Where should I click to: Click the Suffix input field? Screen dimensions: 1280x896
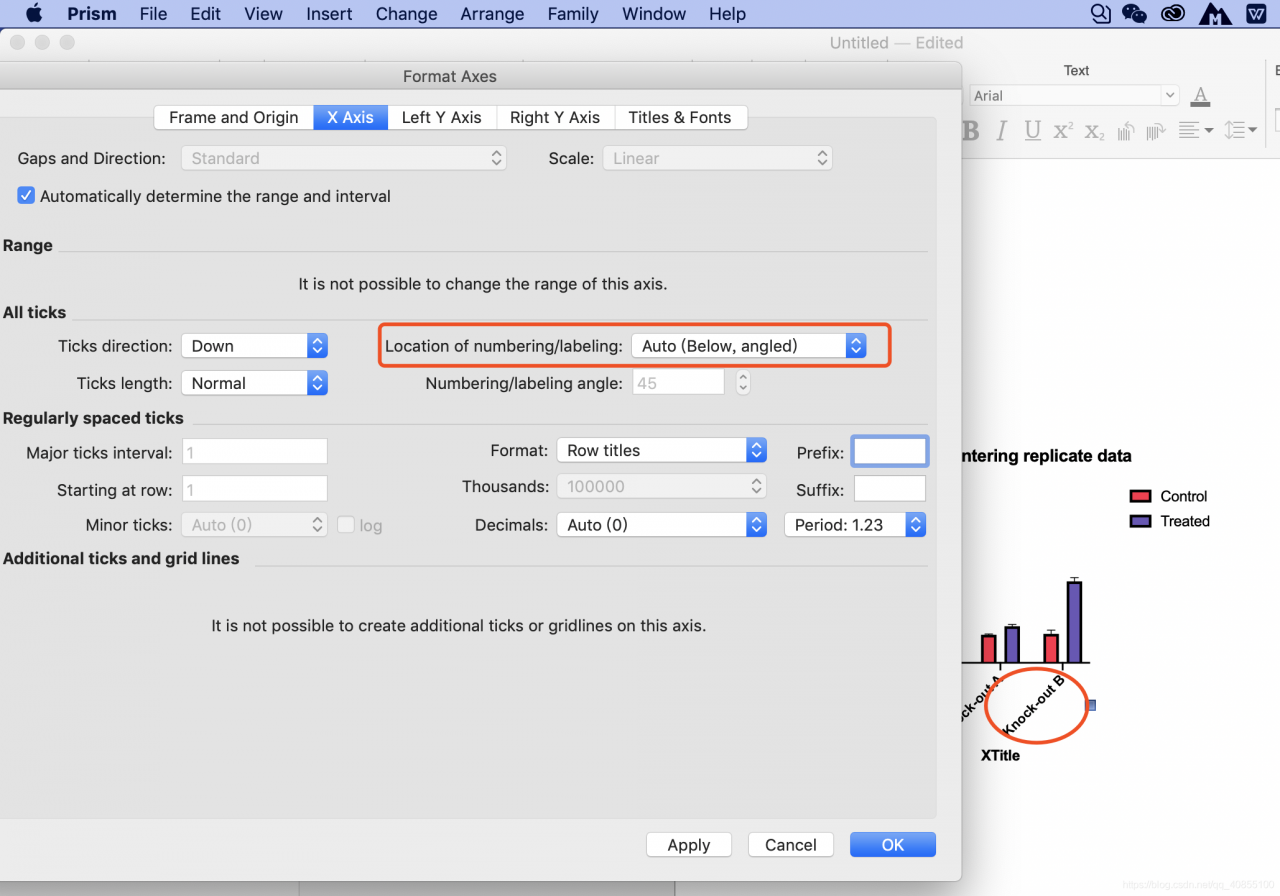[890, 489]
